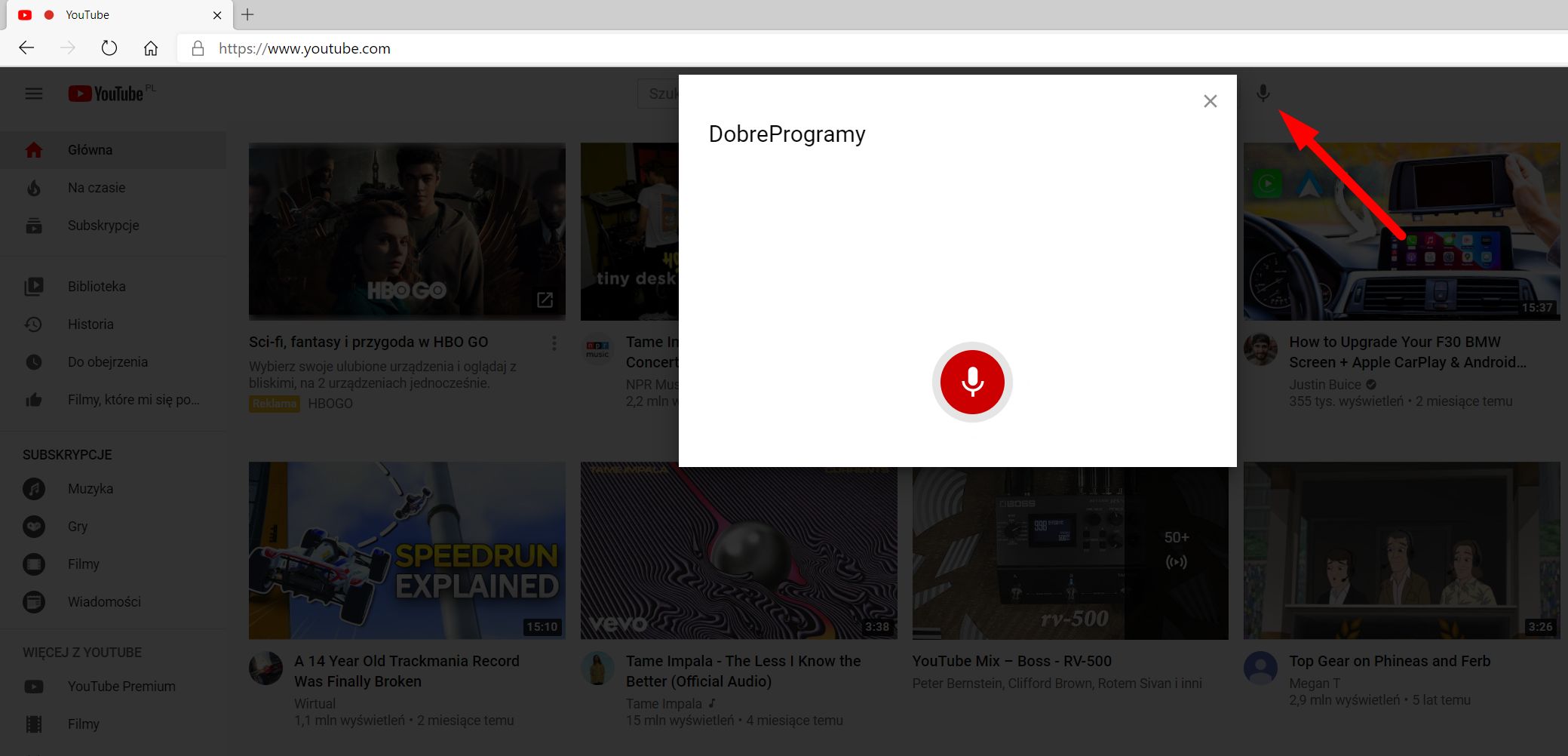Activate voice search via the top microphone icon
The height and width of the screenshot is (756, 1568).
pos(1263,94)
